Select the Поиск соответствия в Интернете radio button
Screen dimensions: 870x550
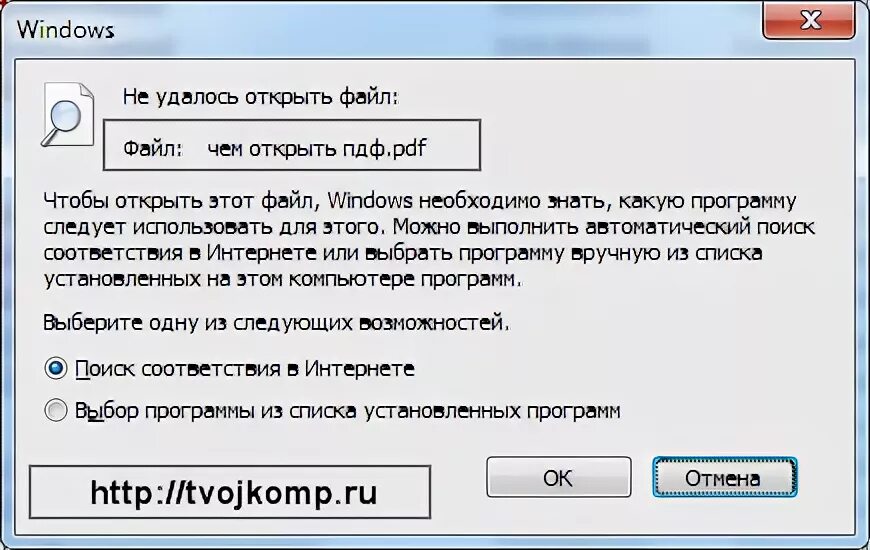[x=55, y=369]
